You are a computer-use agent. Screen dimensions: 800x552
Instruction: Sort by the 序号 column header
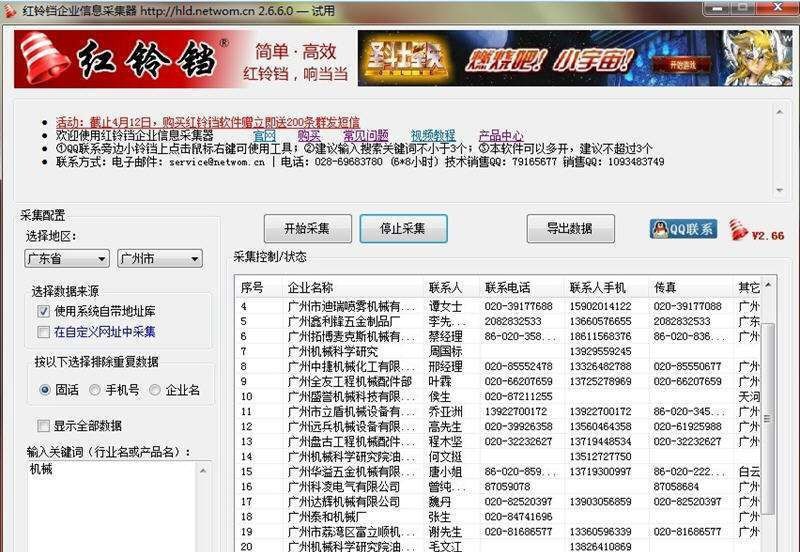pyautogui.click(x=259, y=288)
